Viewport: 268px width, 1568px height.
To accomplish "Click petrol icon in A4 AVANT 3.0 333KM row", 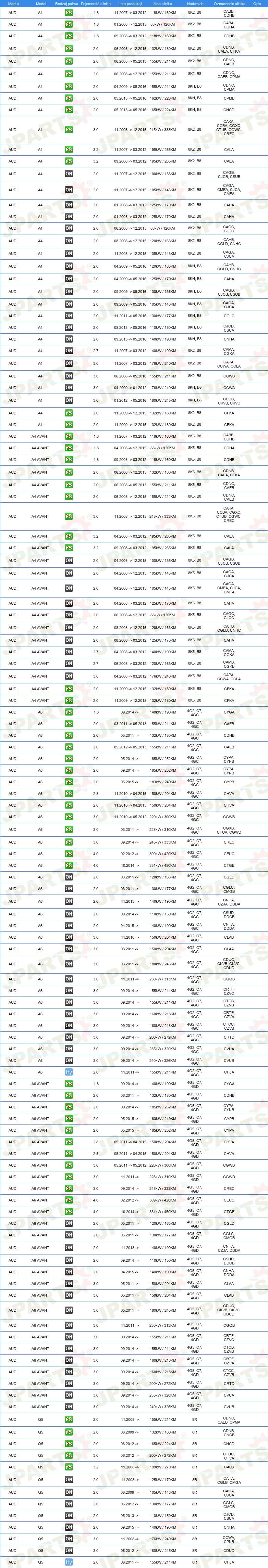I will pos(69,516).
